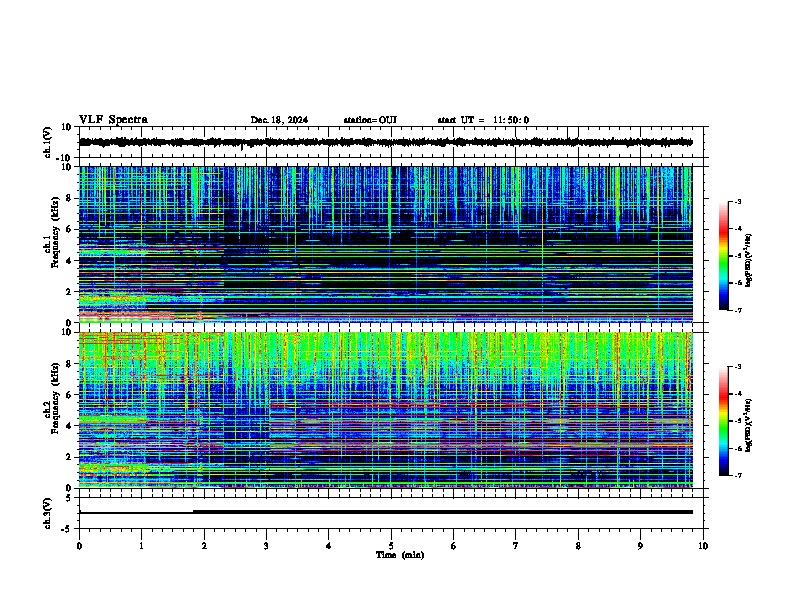
Task: Select the "Time (min)" axis label
Action: click(x=400, y=555)
